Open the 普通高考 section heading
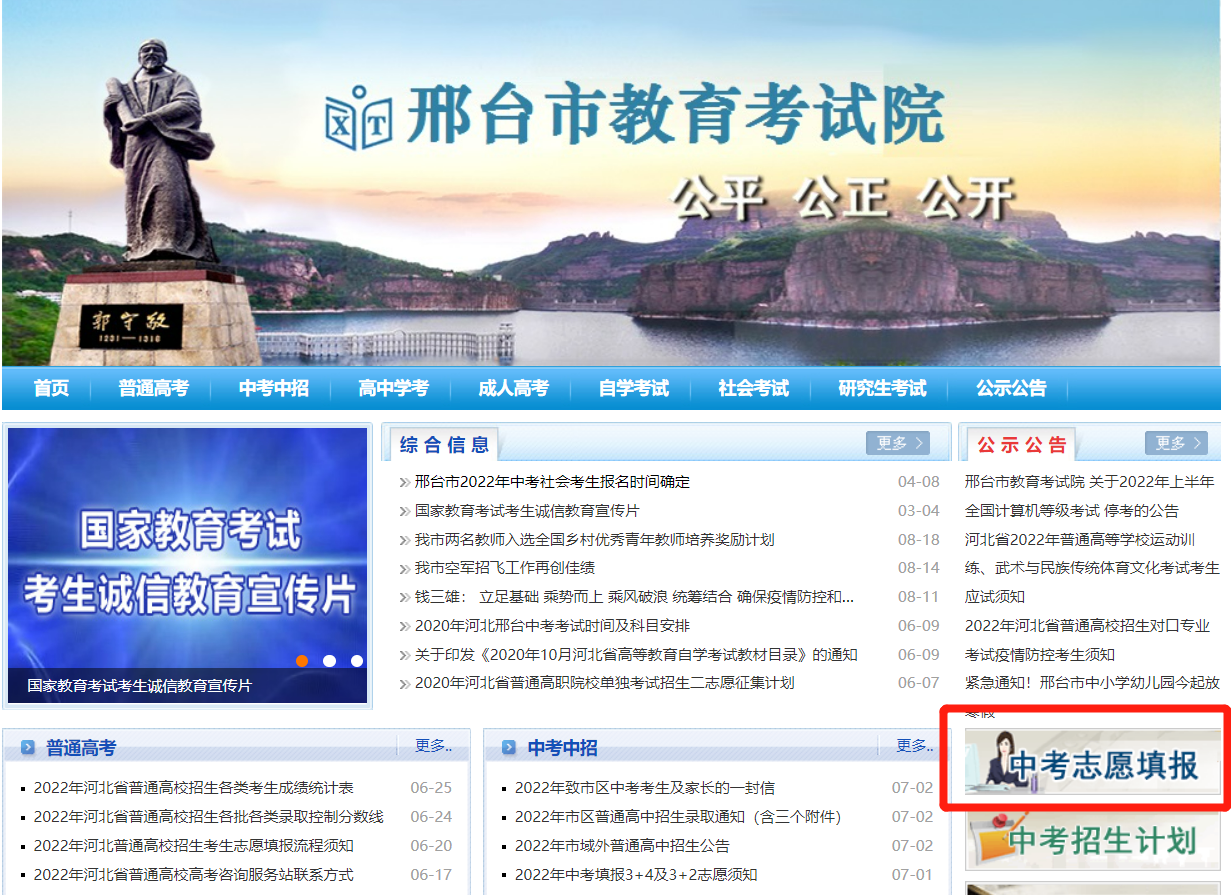 [81, 748]
